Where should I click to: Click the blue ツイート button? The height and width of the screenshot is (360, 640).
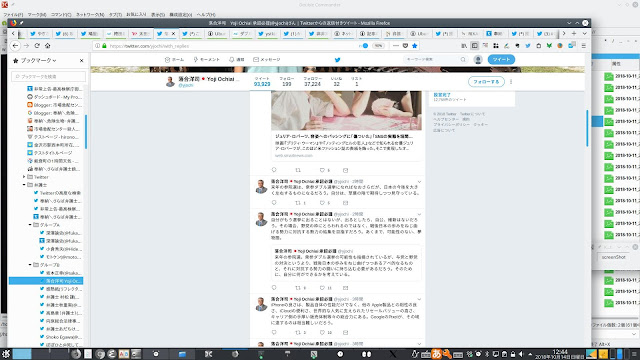[x=501, y=60]
